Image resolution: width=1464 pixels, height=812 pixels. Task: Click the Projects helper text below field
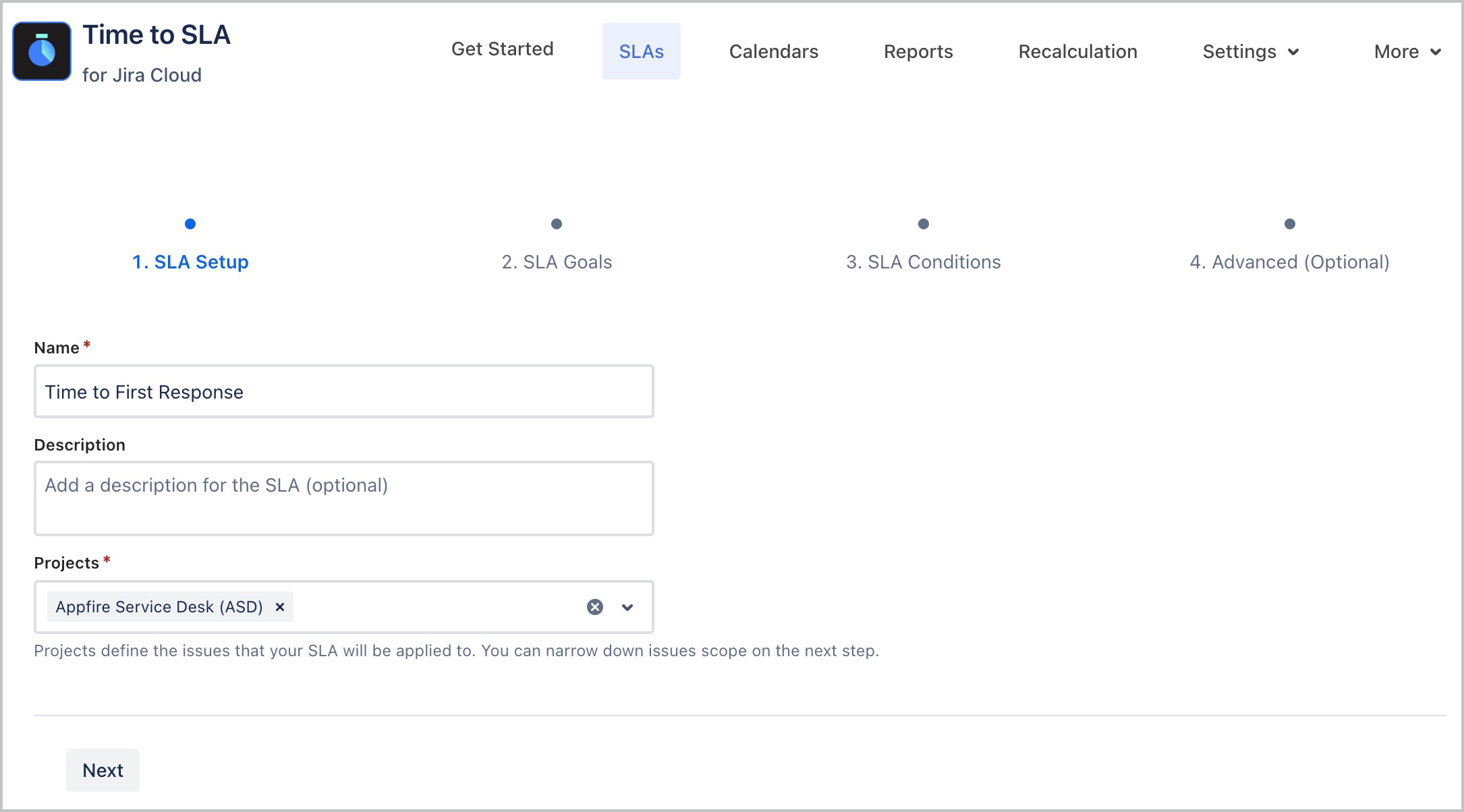(x=457, y=651)
